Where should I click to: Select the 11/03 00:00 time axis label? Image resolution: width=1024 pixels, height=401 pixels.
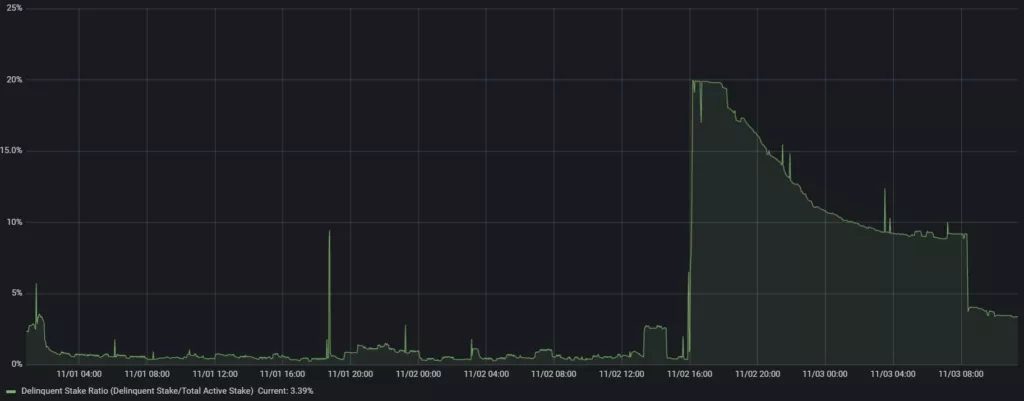point(824,374)
